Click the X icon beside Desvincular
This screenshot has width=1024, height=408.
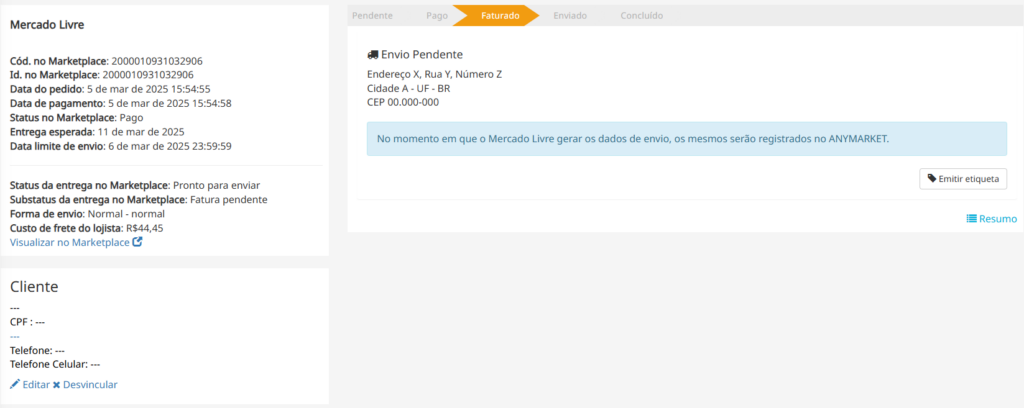click(x=56, y=385)
